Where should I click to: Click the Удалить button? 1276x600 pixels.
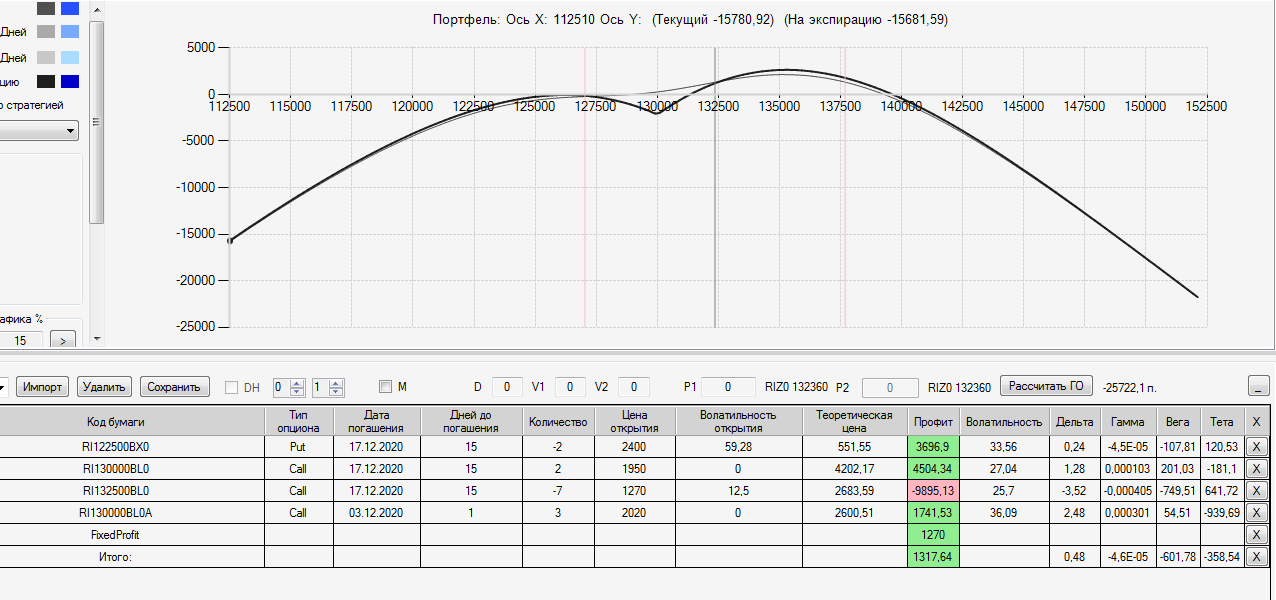pyautogui.click(x=105, y=387)
